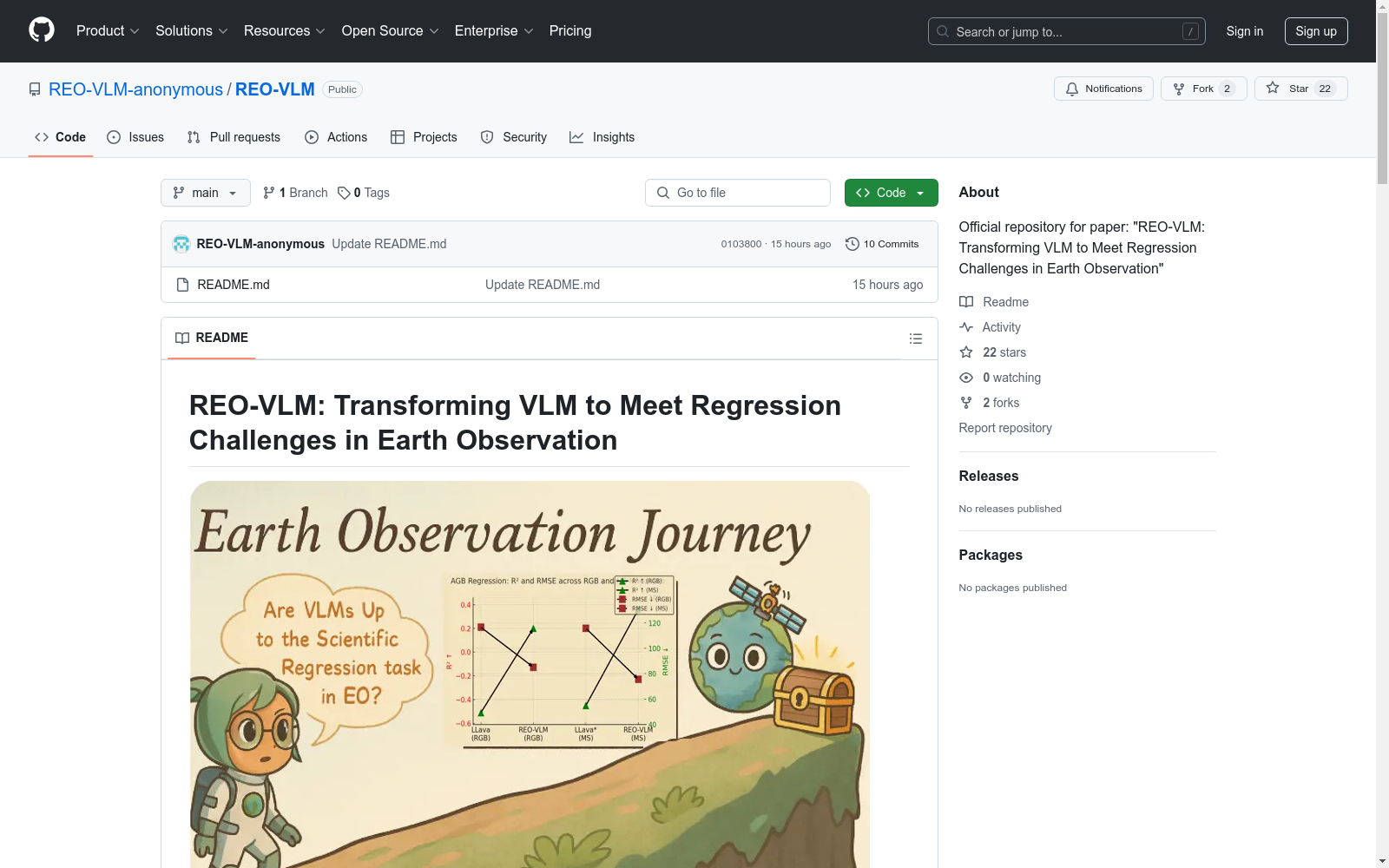1389x868 pixels.
Task: Click the watching eye icon in About
Action: 966,378
